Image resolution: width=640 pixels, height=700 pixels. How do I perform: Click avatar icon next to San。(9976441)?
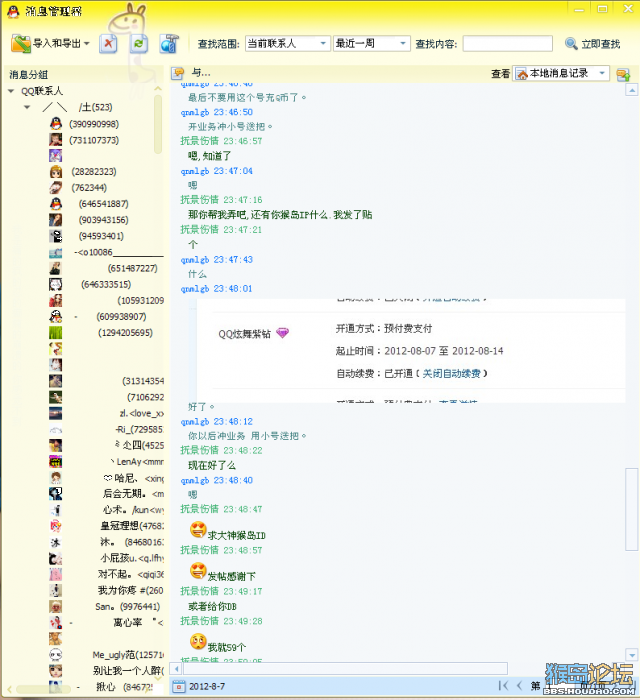55,606
